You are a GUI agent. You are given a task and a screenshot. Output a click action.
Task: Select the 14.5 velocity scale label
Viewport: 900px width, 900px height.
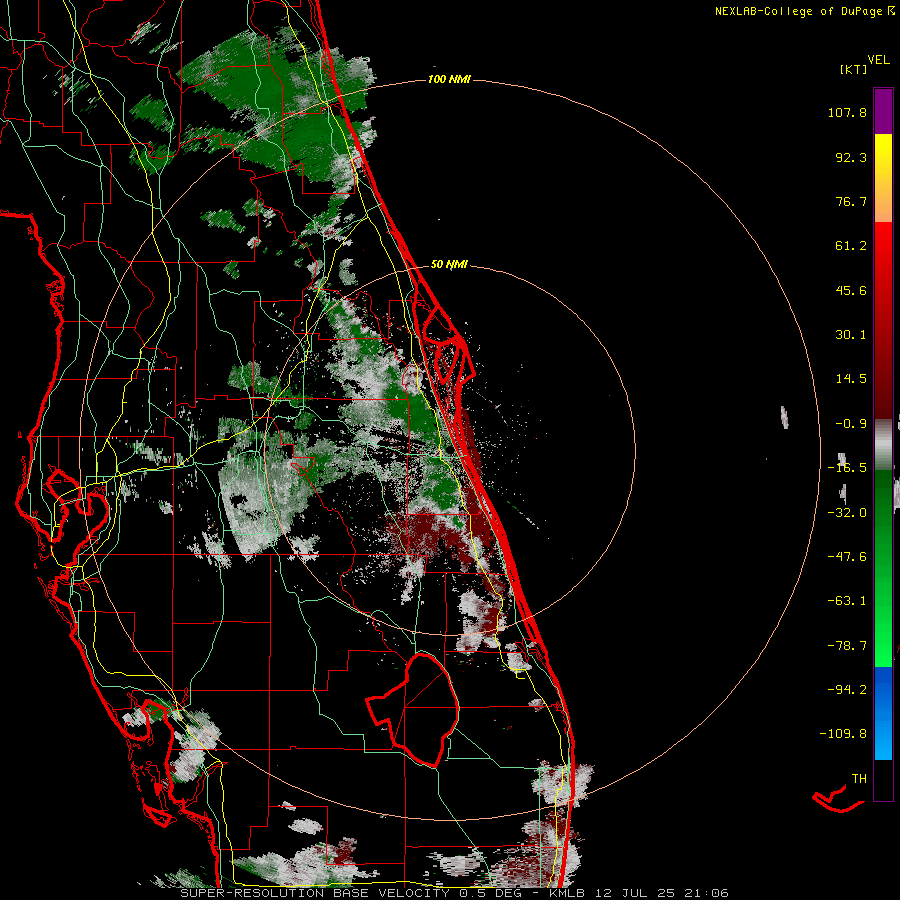(x=851, y=379)
